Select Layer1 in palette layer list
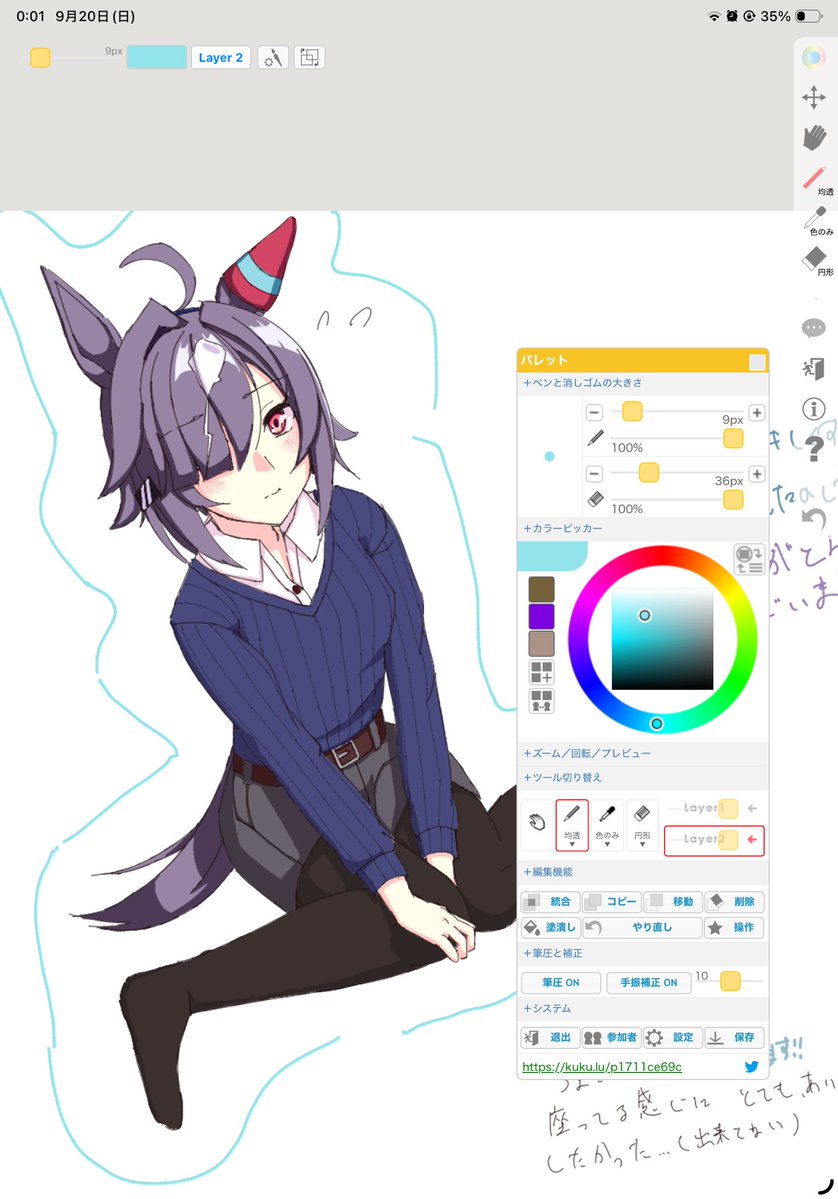The width and height of the screenshot is (838, 1199). coord(712,808)
